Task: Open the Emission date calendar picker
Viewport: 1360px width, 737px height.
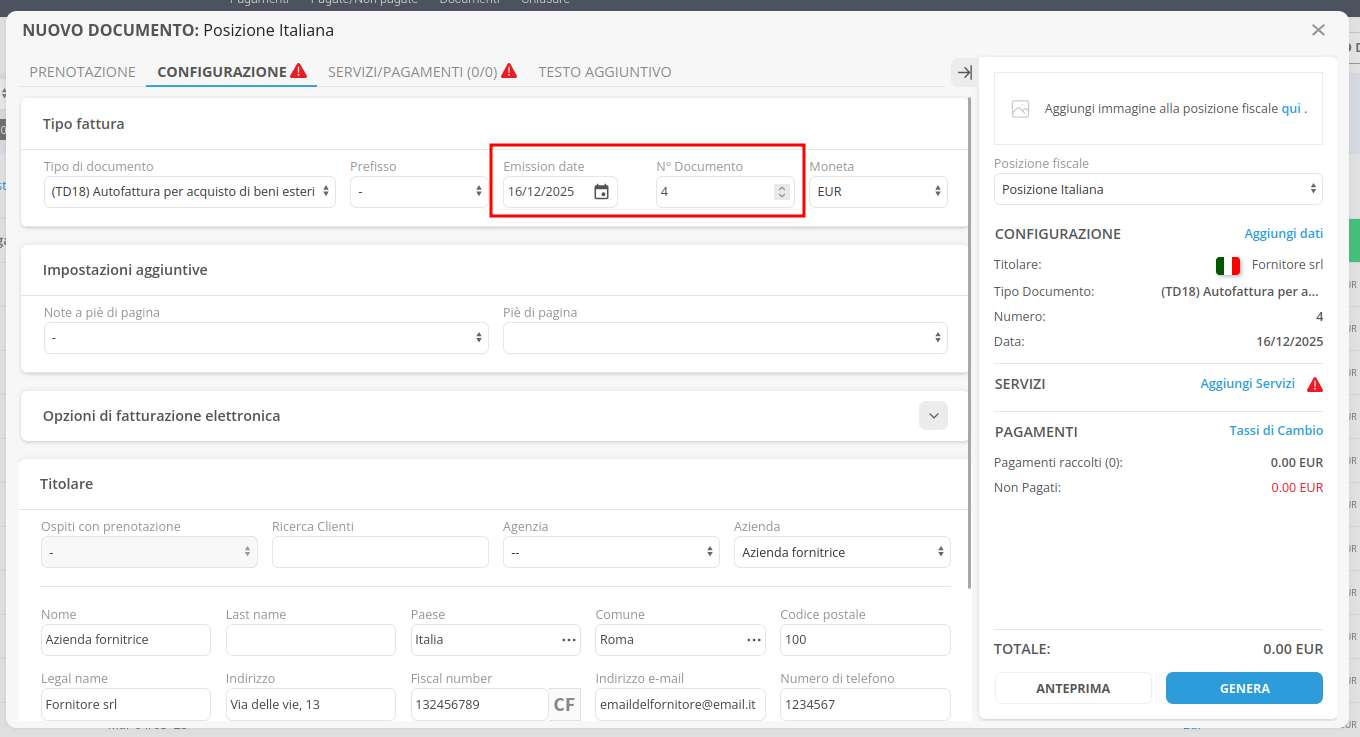Action: coord(601,192)
